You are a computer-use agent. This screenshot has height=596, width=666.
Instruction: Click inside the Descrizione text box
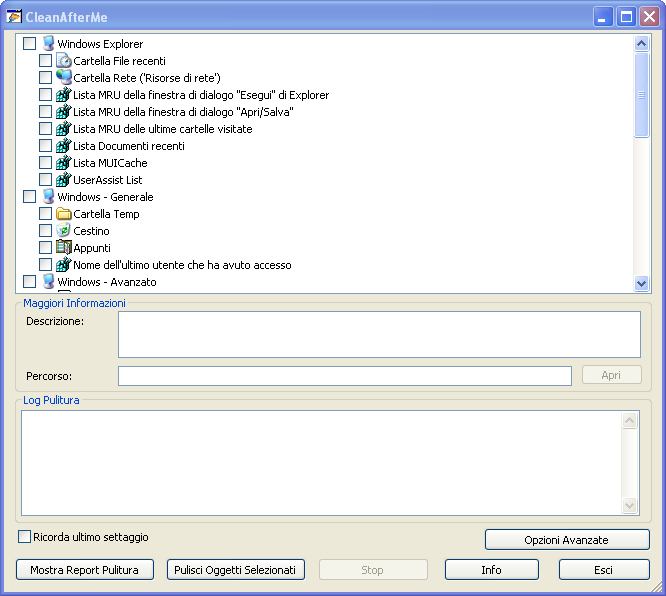(379, 334)
